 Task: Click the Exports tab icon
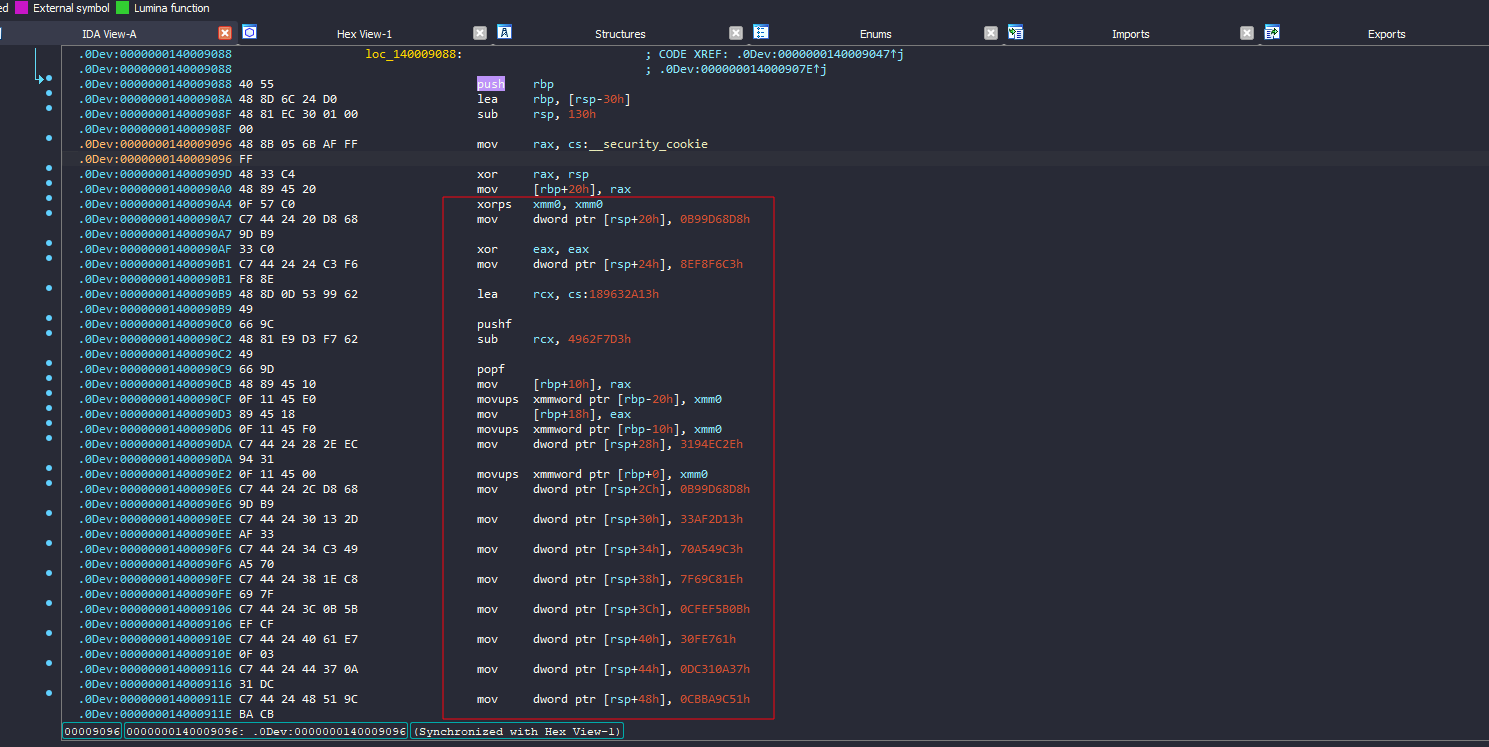[x=1272, y=33]
